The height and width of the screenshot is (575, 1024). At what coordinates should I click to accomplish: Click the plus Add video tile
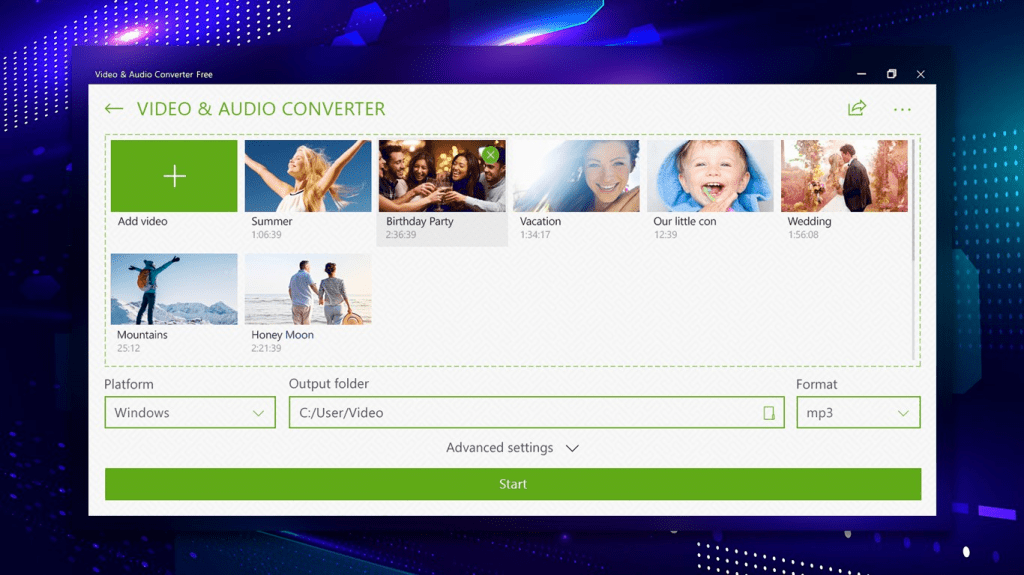click(174, 176)
